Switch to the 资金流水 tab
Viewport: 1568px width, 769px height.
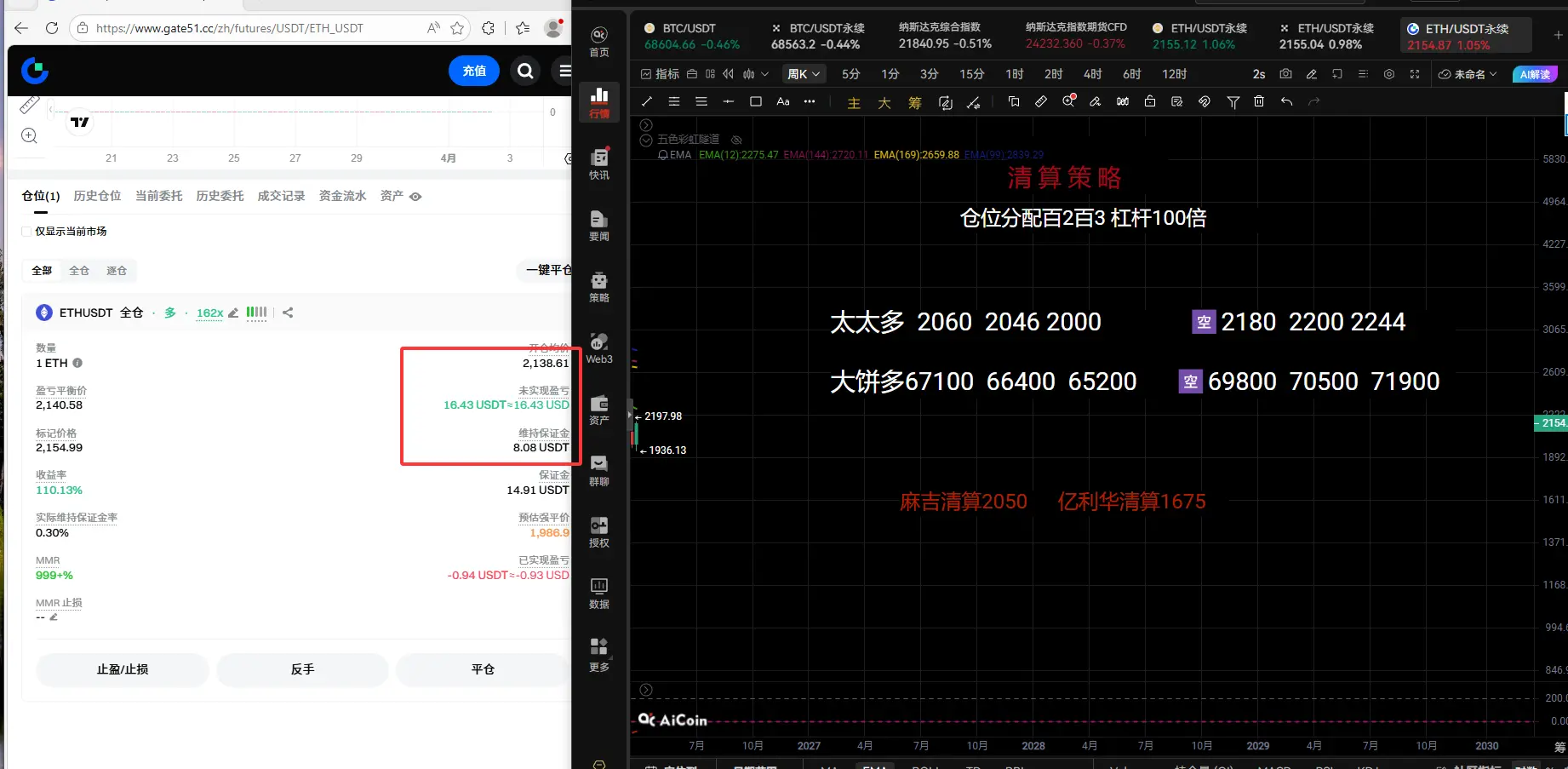tap(342, 196)
